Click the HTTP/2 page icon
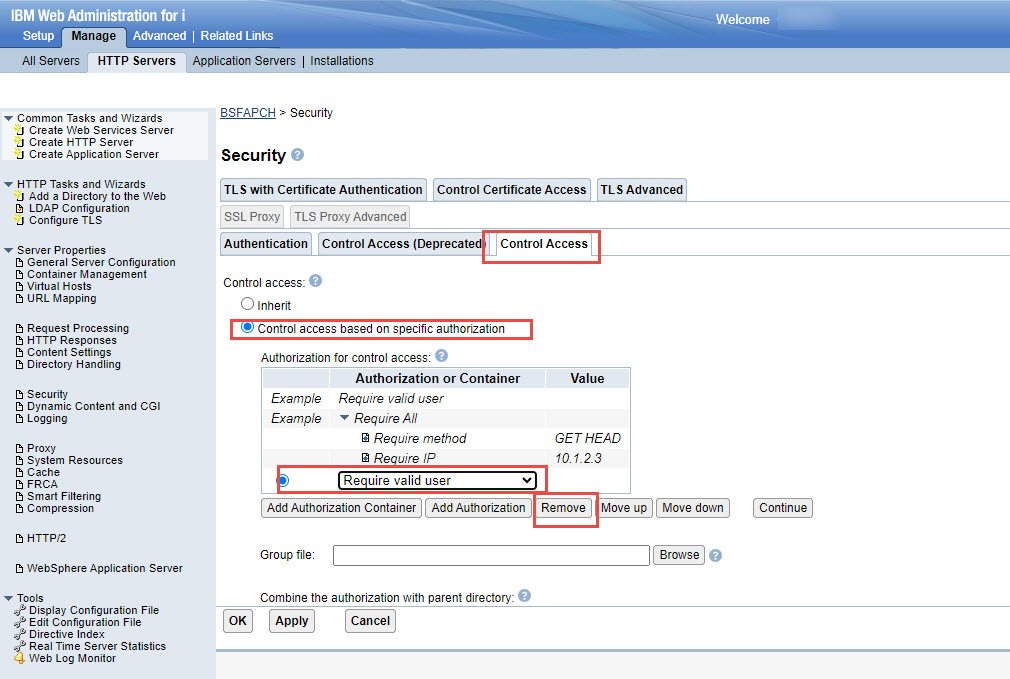Screen dimensions: 1010x679 [x=19, y=538]
